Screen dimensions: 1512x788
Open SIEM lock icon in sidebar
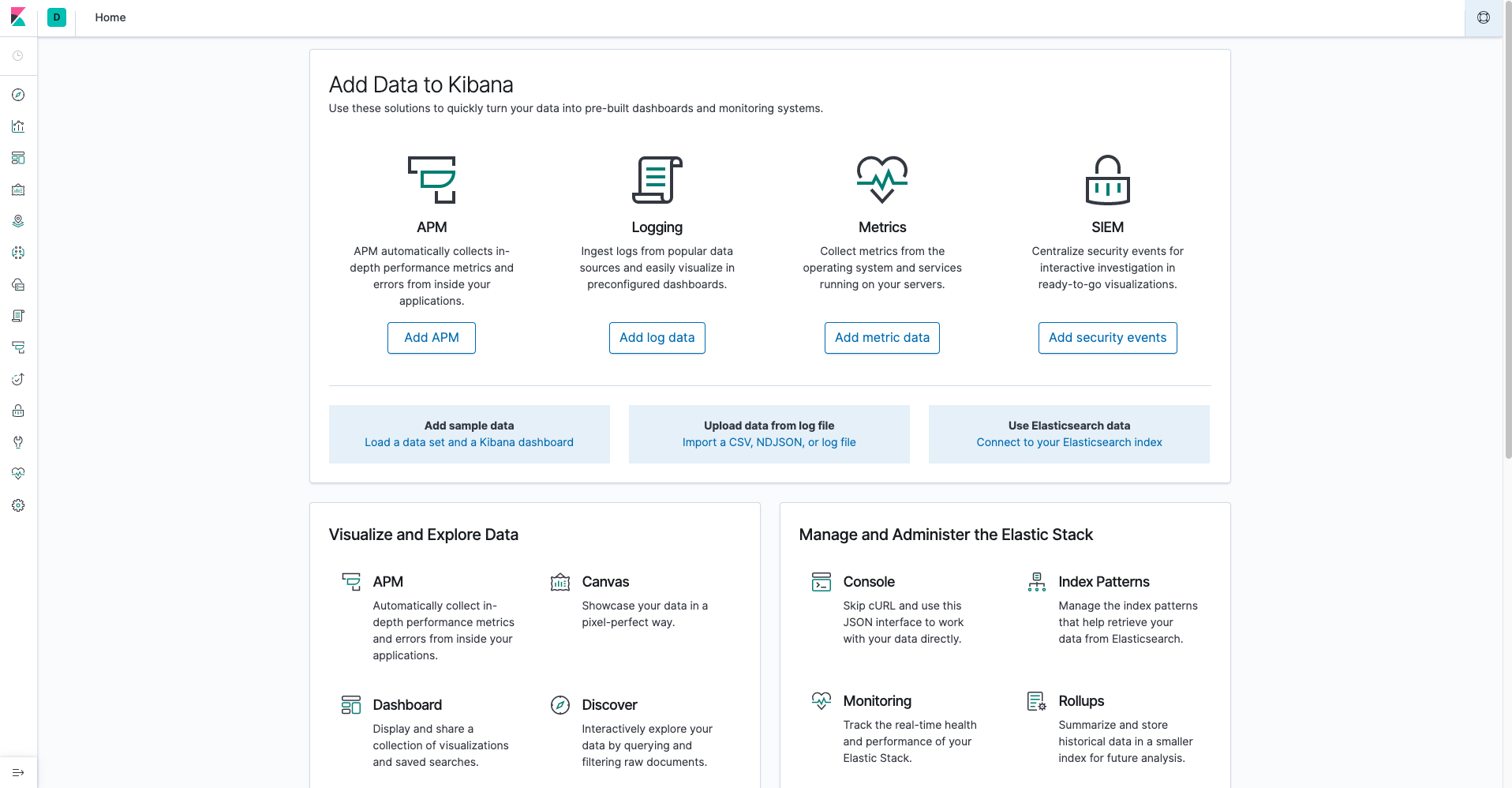pos(18,411)
